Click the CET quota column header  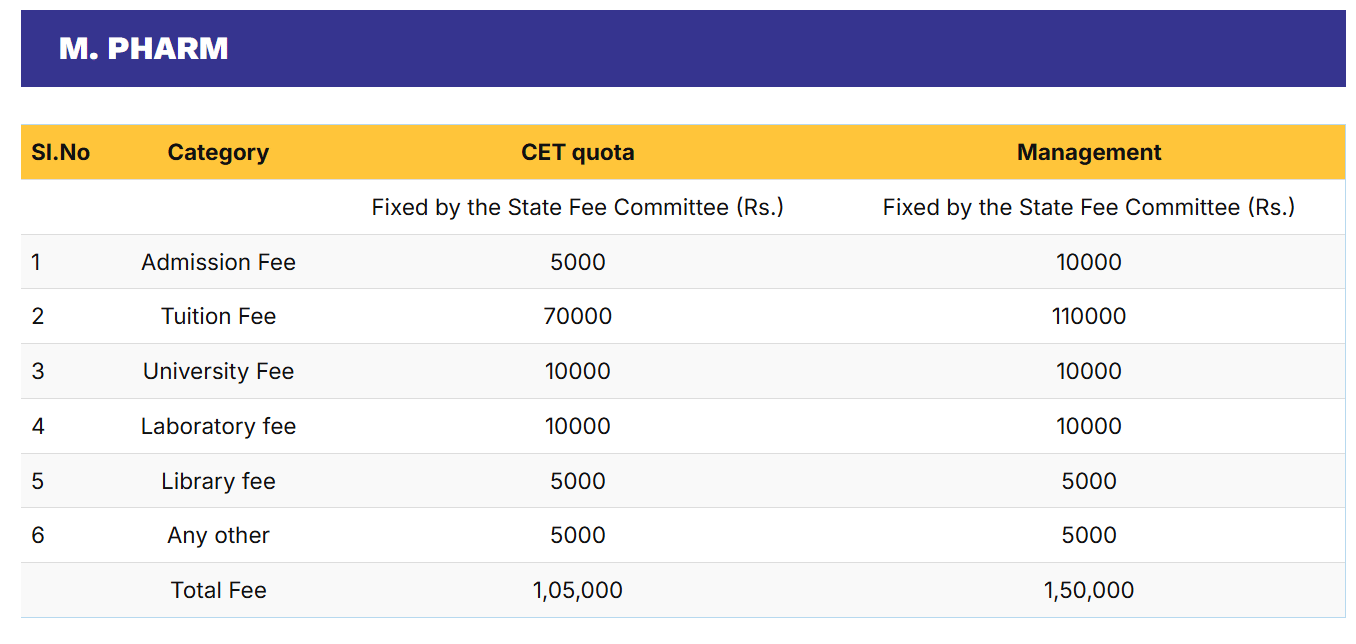[577, 152]
